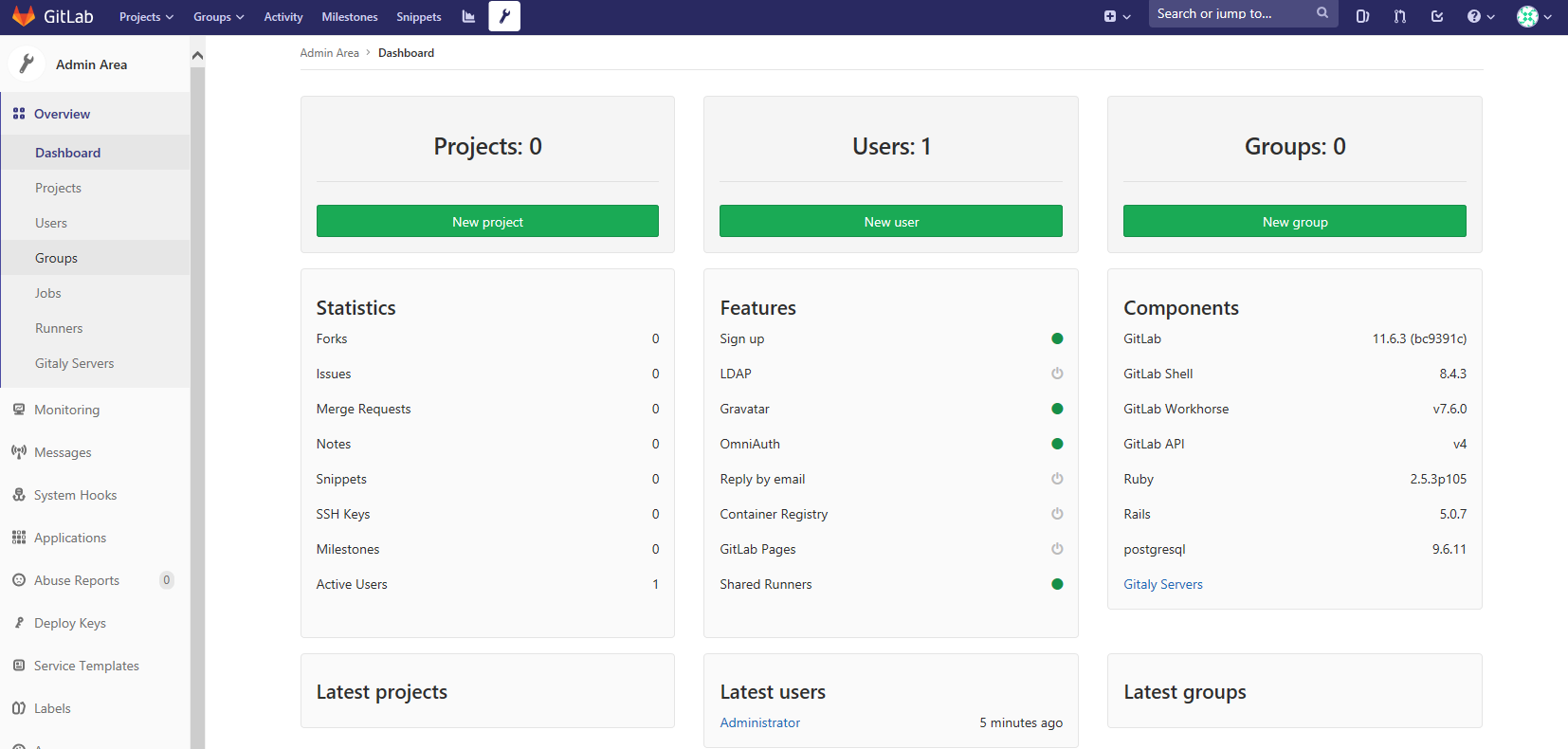Expand the Groups dropdown in navbar

[x=218, y=17]
